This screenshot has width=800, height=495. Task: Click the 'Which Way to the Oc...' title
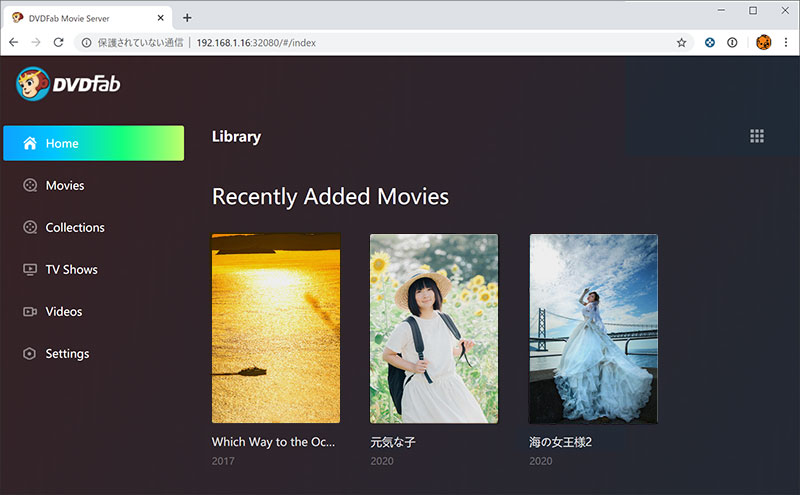click(273, 442)
